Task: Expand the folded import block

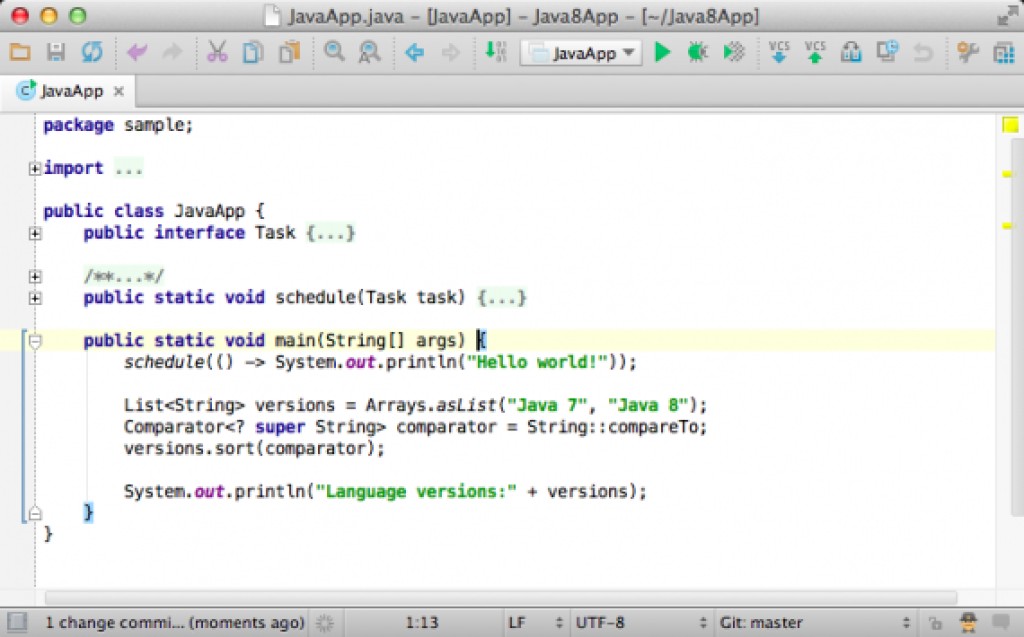Action: 35,169
